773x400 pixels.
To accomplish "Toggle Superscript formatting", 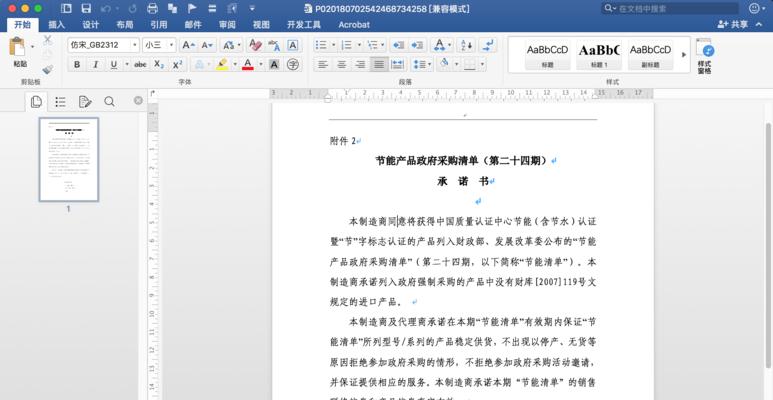I will click(x=177, y=65).
